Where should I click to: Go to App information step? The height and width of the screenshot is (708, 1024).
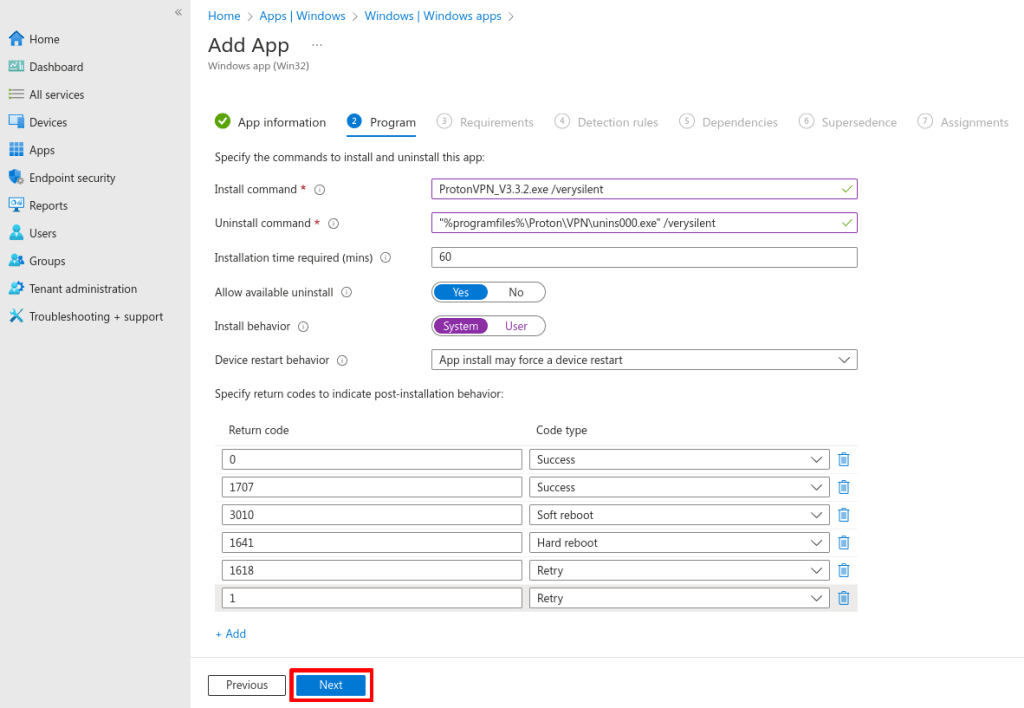tap(270, 122)
